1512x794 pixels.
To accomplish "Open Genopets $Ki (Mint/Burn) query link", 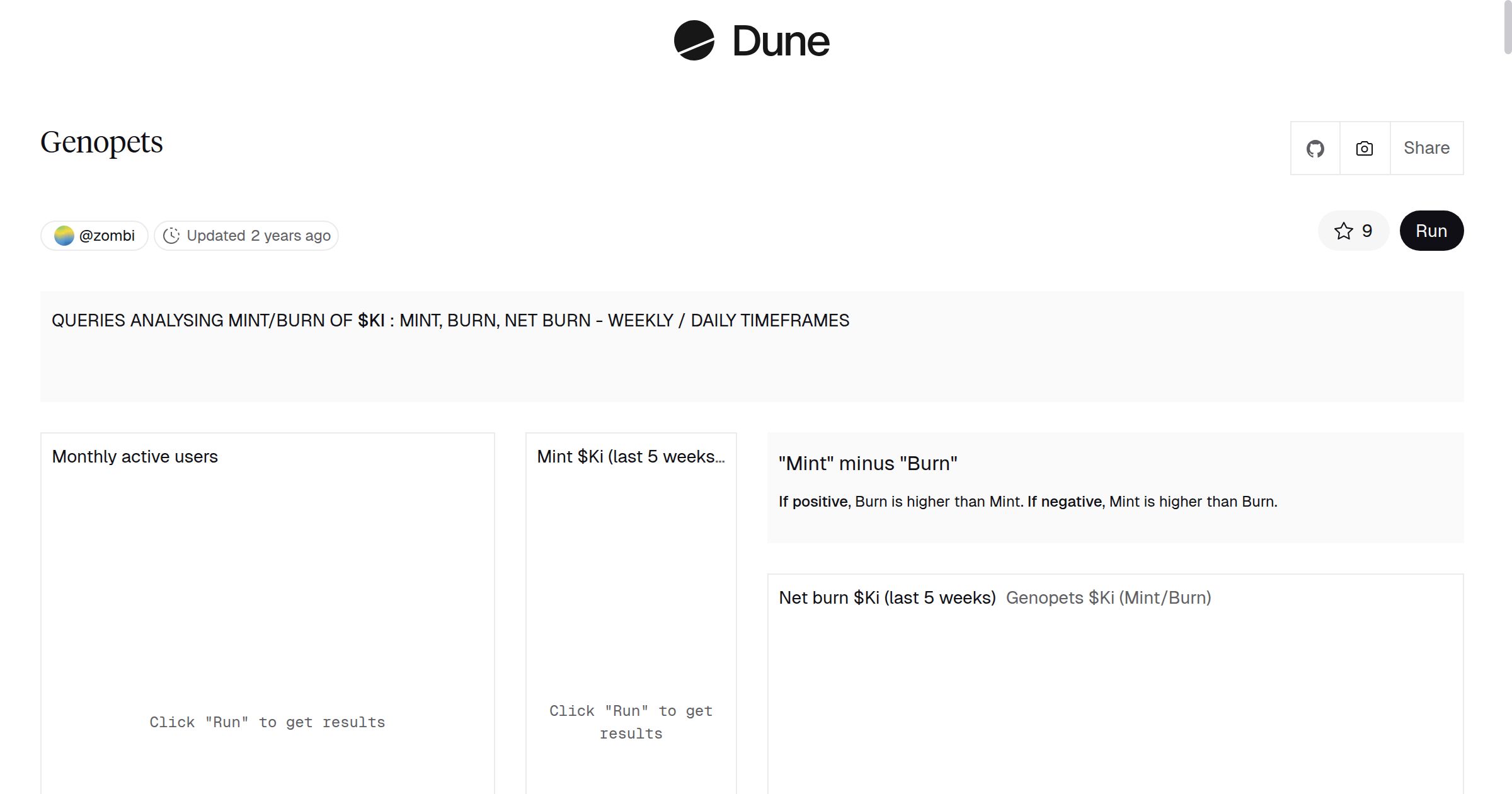I will (x=1108, y=598).
